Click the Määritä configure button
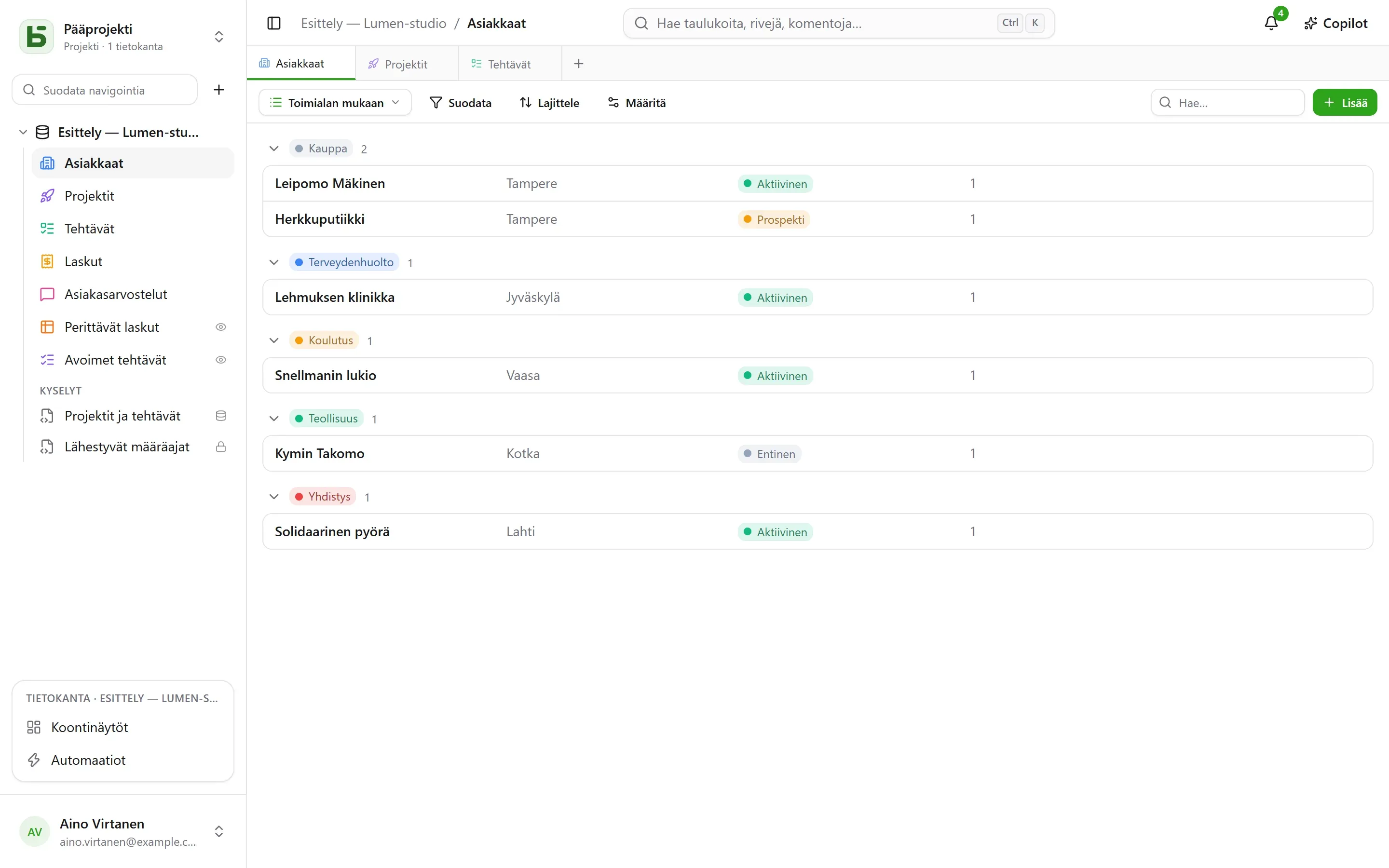 click(637, 102)
